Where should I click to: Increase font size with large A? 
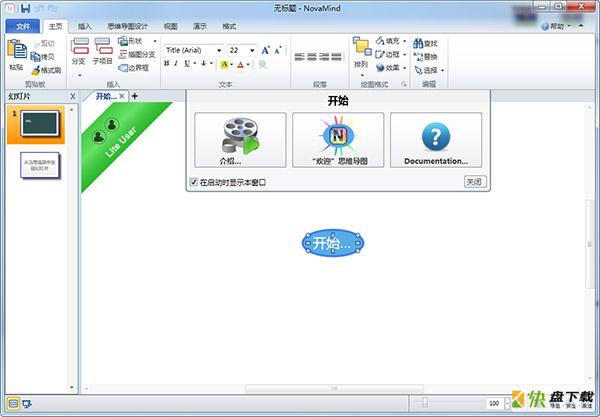(266, 50)
